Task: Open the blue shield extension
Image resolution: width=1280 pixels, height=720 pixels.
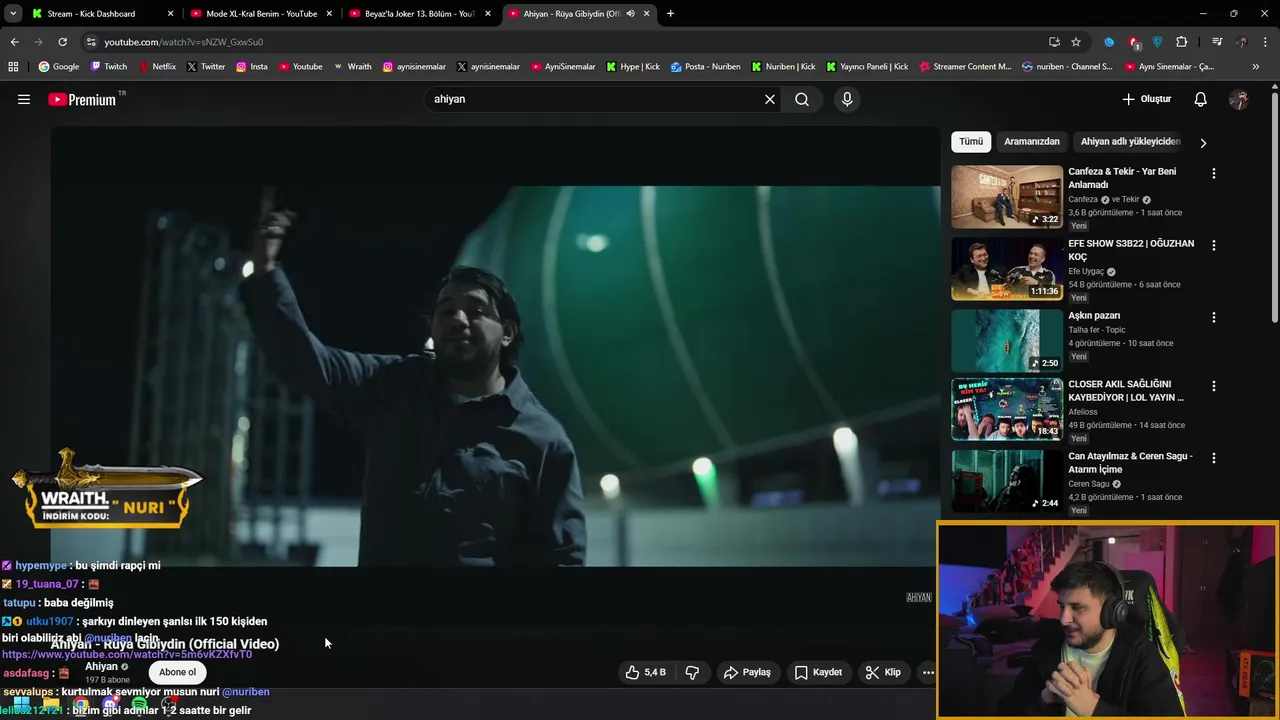Action: [x=1158, y=42]
